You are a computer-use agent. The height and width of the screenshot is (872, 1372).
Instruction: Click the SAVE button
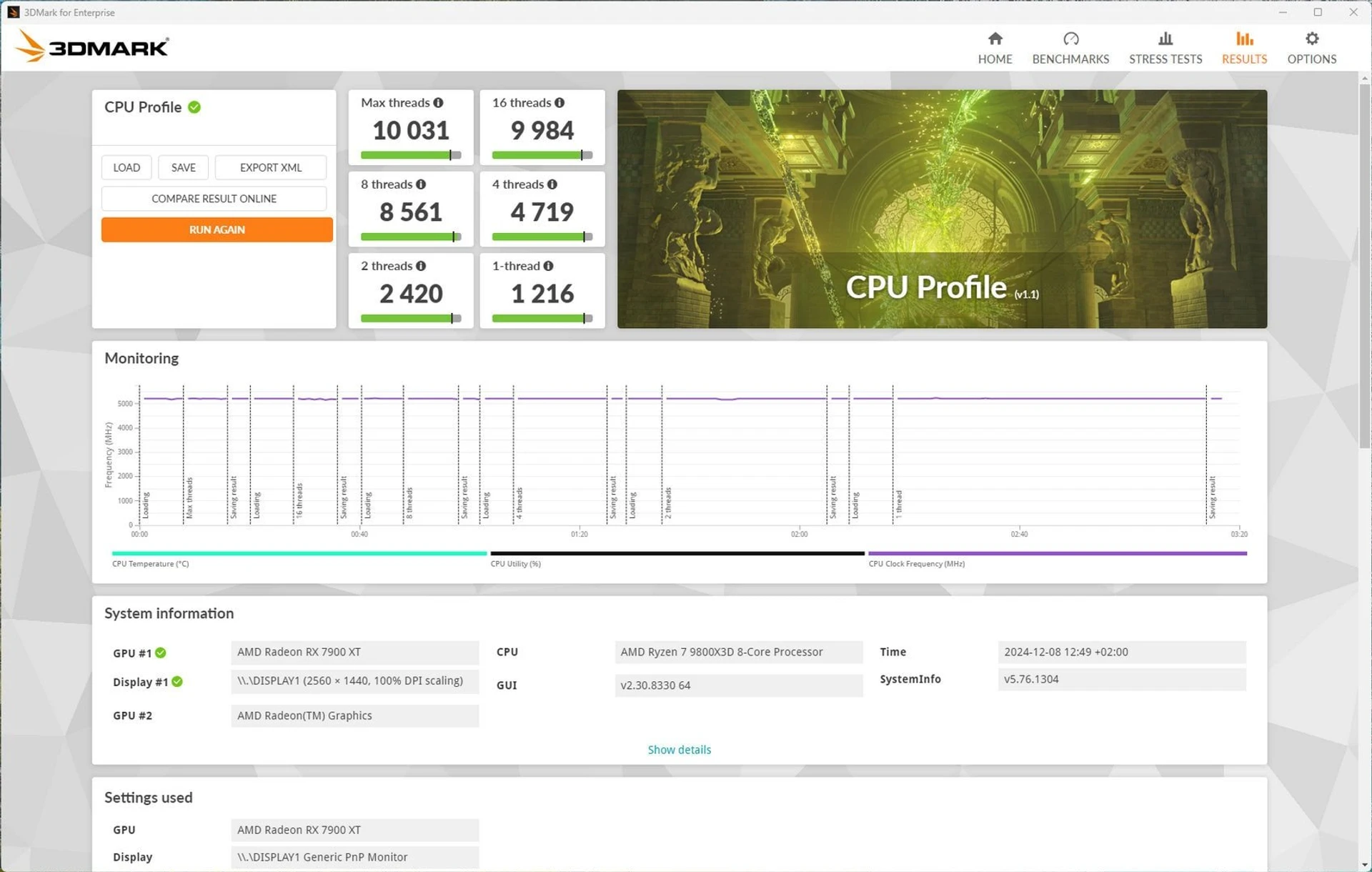[x=183, y=167]
